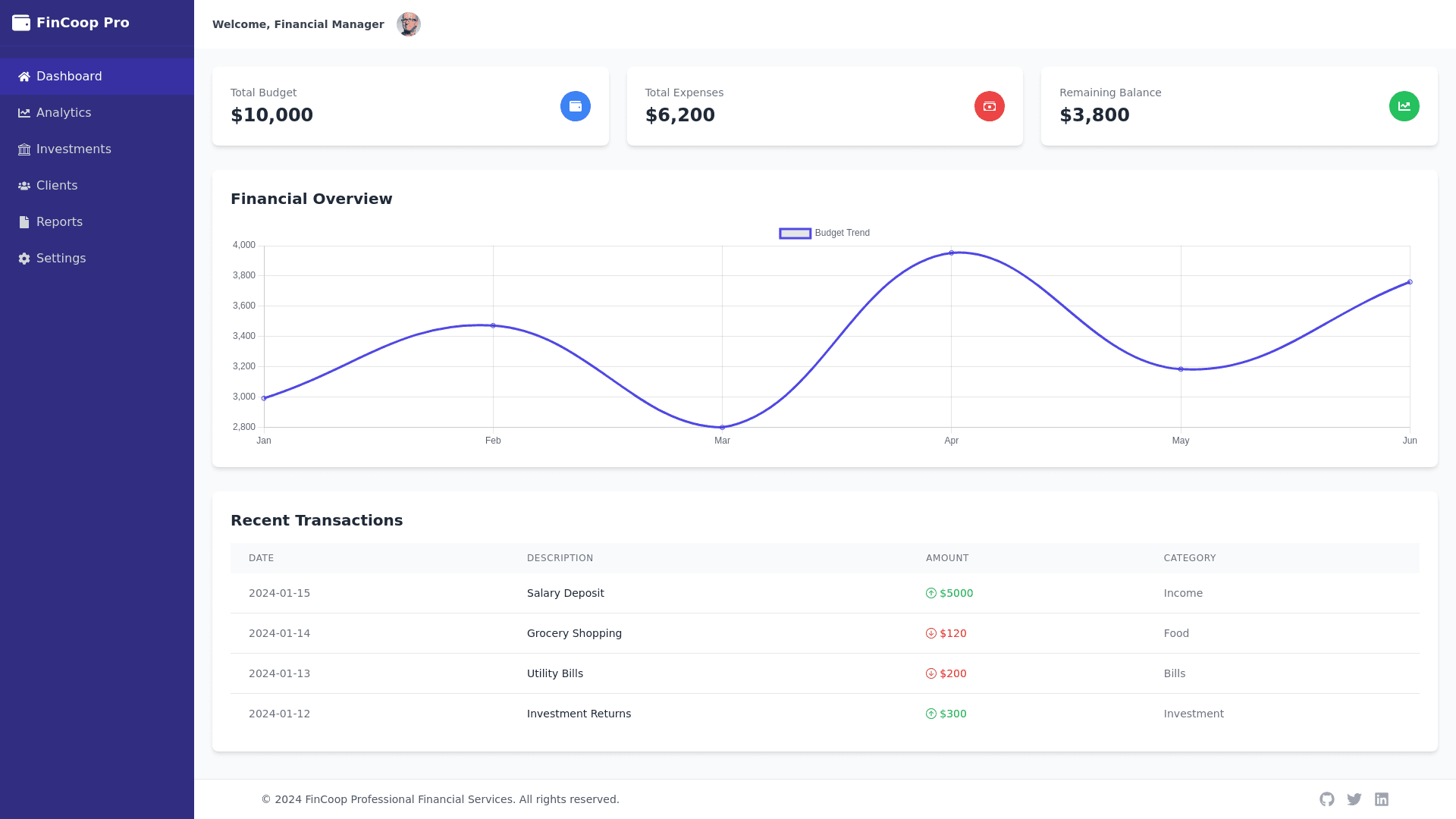Open the Reports section
Viewport: 1456px width, 819px height.
pyautogui.click(x=59, y=222)
